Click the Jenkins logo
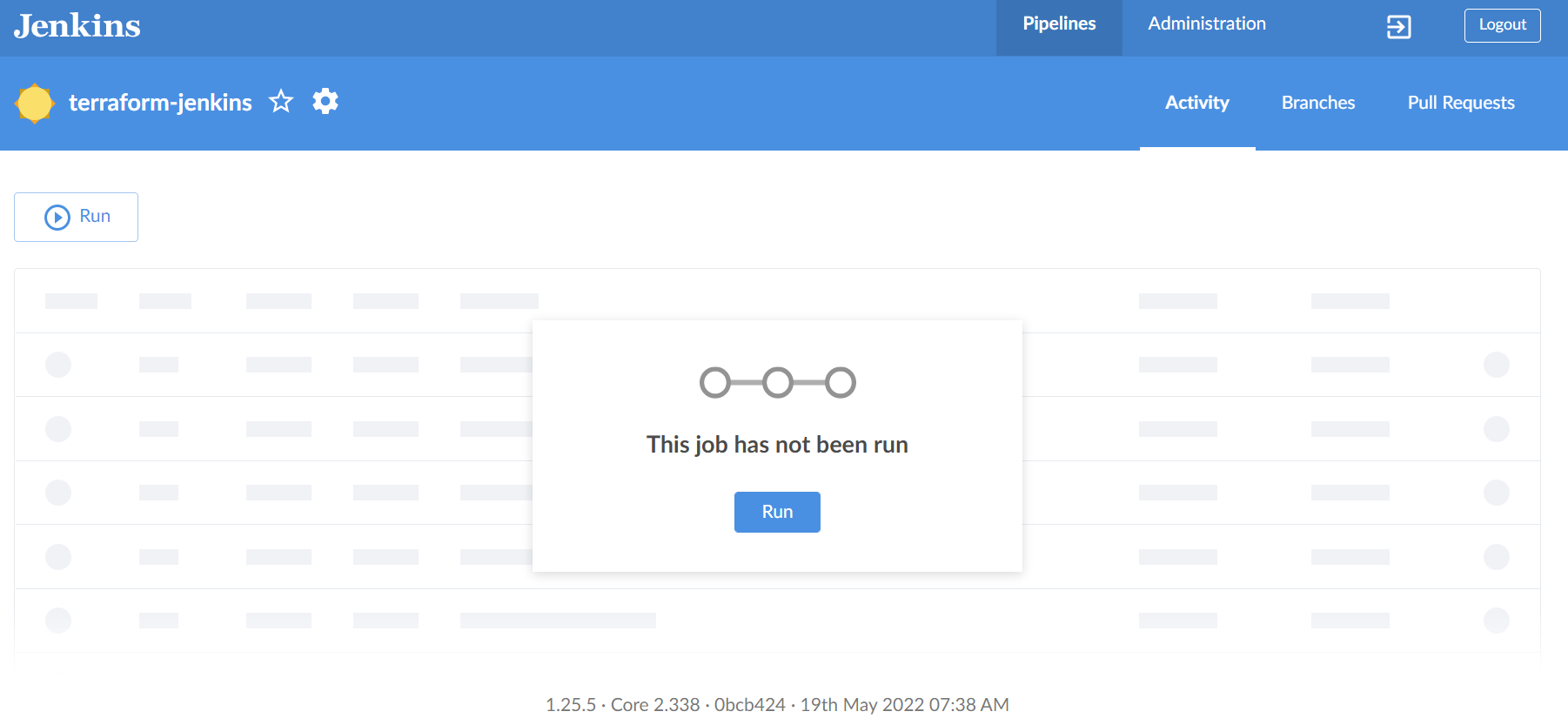The height and width of the screenshot is (725, 1568). click(x=77, y=26)
